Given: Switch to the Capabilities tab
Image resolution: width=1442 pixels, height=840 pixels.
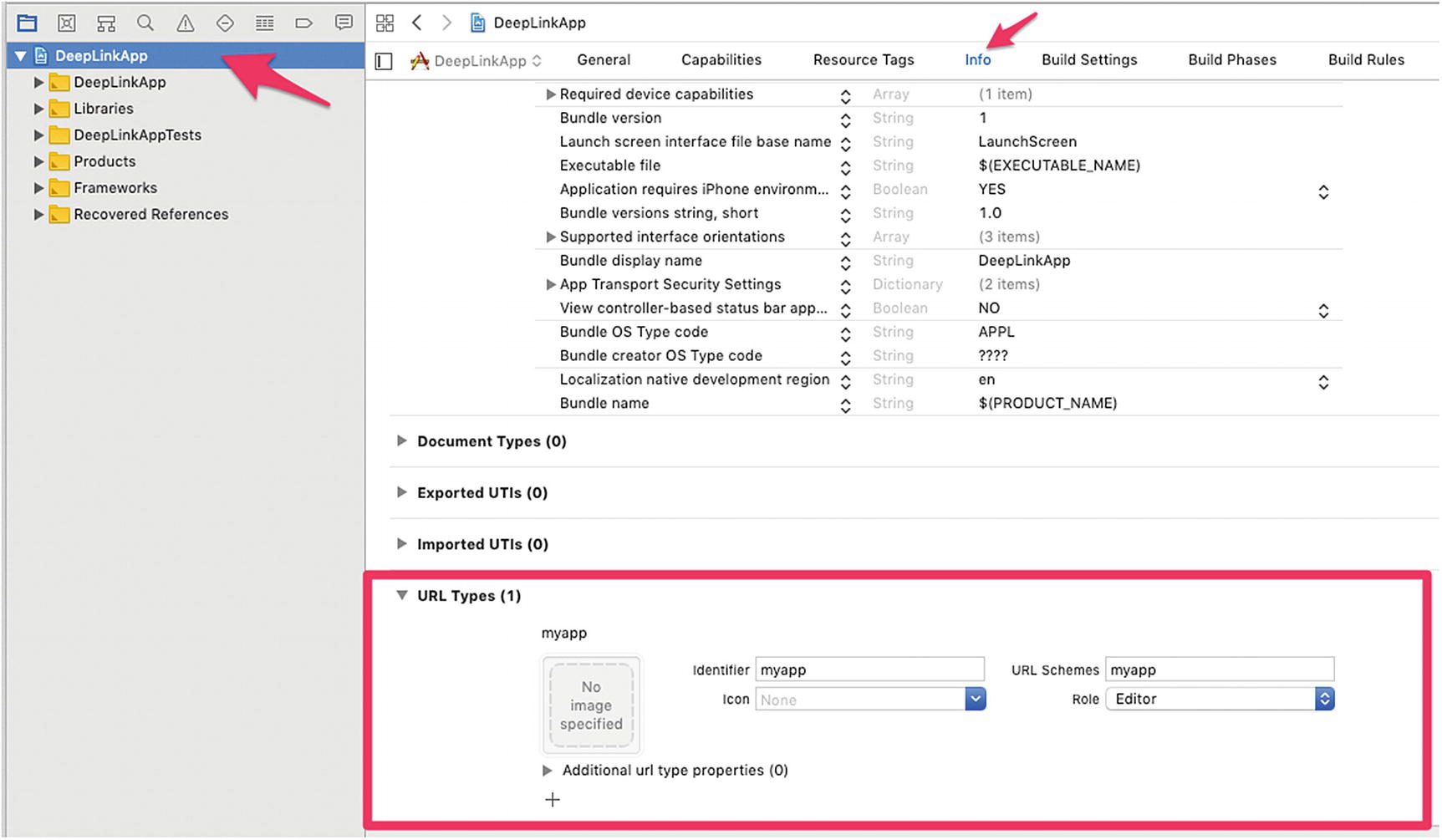Looking at the screenshot, I should pos(721,60).
